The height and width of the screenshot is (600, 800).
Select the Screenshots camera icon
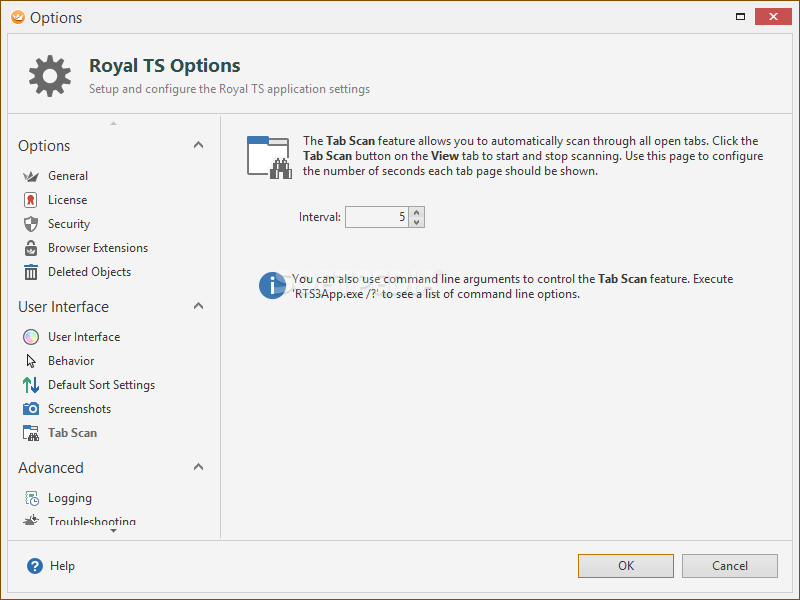pyautogui.click(x=31, y=409)
